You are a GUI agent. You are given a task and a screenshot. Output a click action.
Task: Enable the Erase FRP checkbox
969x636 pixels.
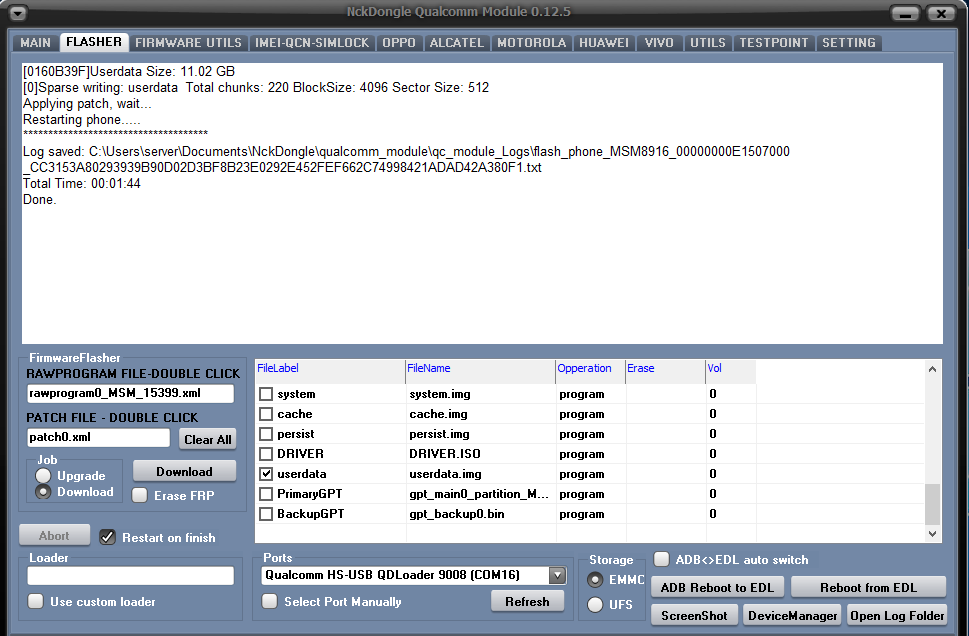point(140,495)
